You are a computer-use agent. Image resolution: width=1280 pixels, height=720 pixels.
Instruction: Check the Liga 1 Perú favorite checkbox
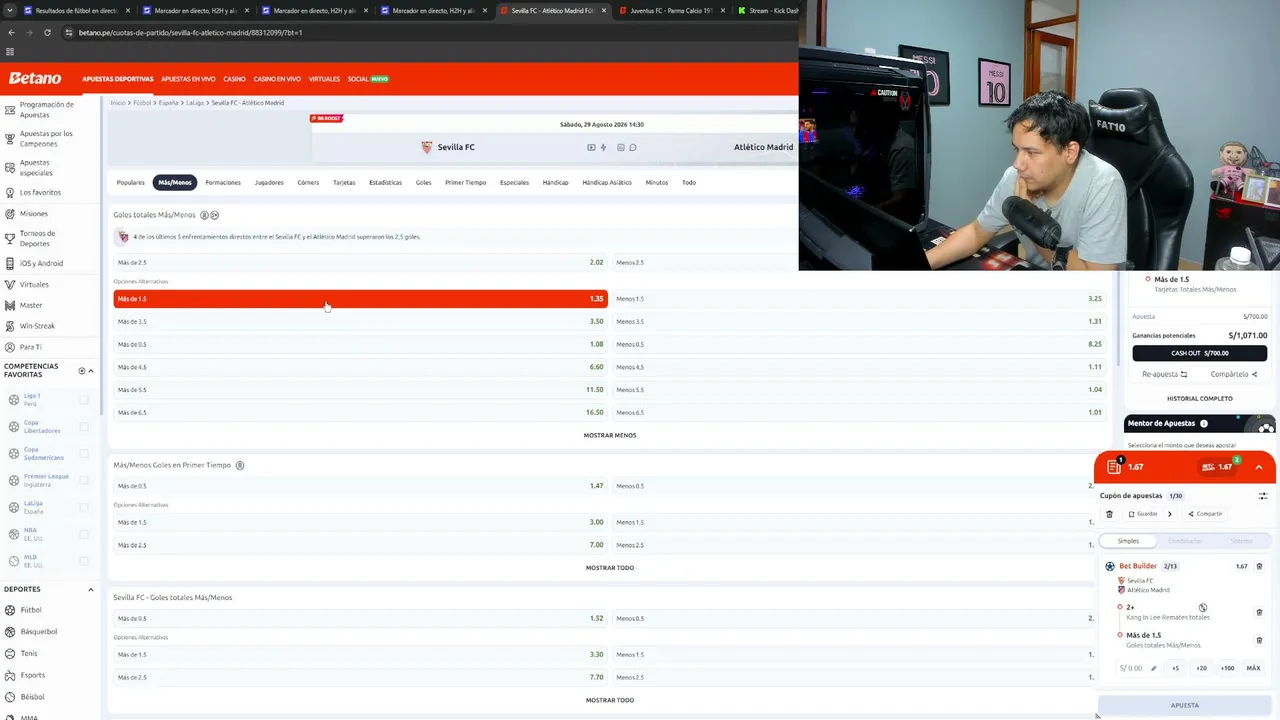tap(84, 400)
